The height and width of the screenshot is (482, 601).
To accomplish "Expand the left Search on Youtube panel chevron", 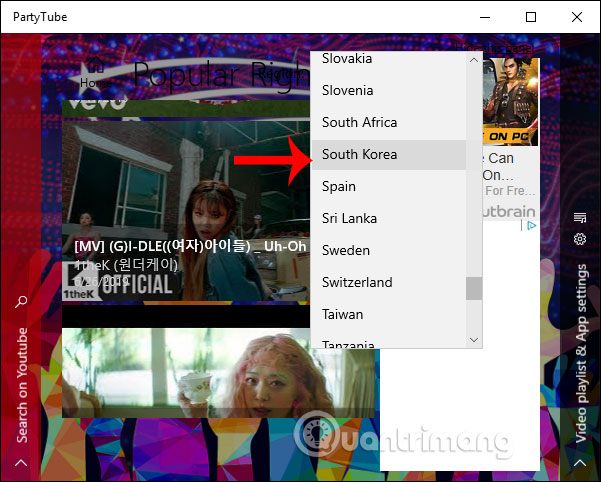I will pos(21,463).
